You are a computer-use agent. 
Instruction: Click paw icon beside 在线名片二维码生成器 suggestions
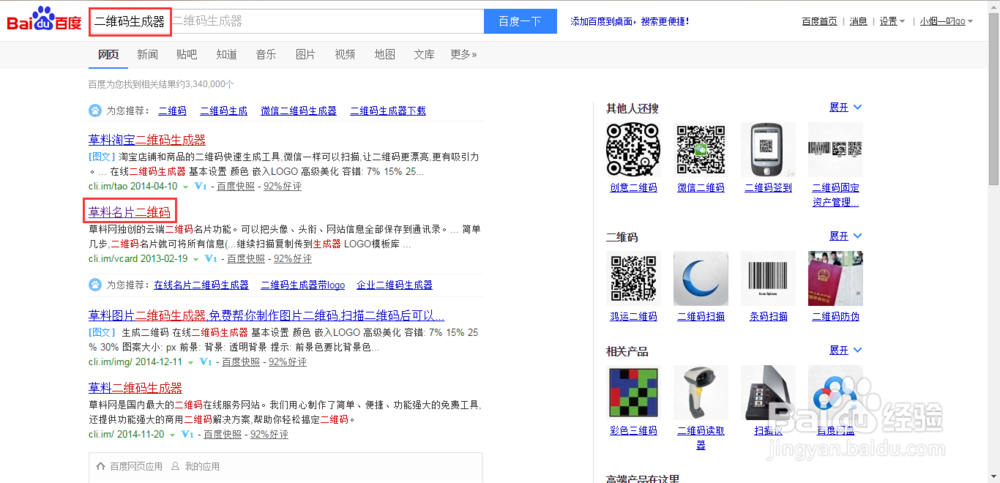point(94,285)
